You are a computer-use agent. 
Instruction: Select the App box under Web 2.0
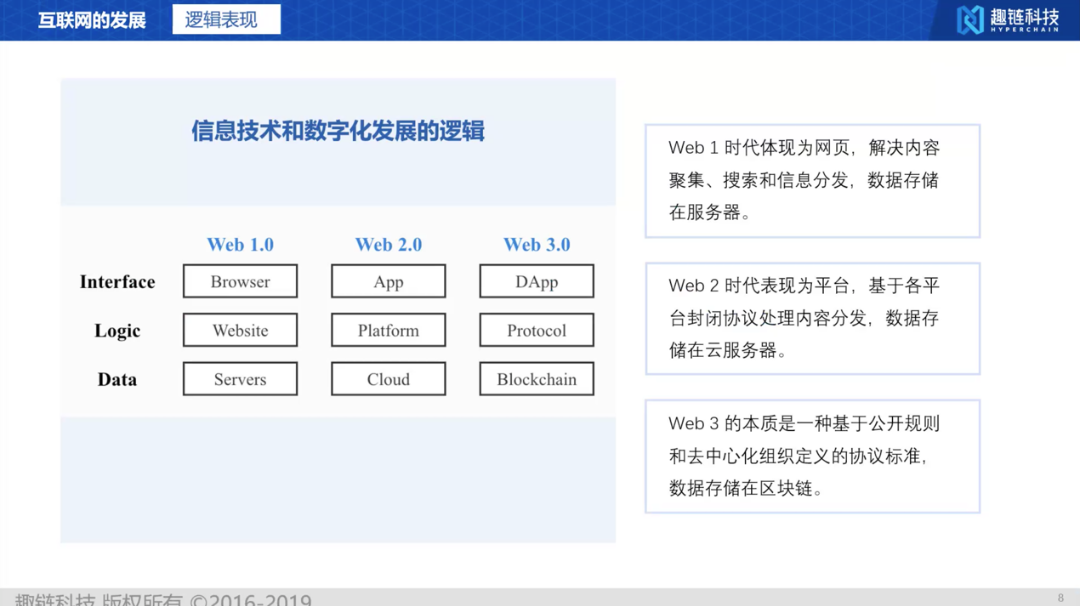(x=388, y=281)
